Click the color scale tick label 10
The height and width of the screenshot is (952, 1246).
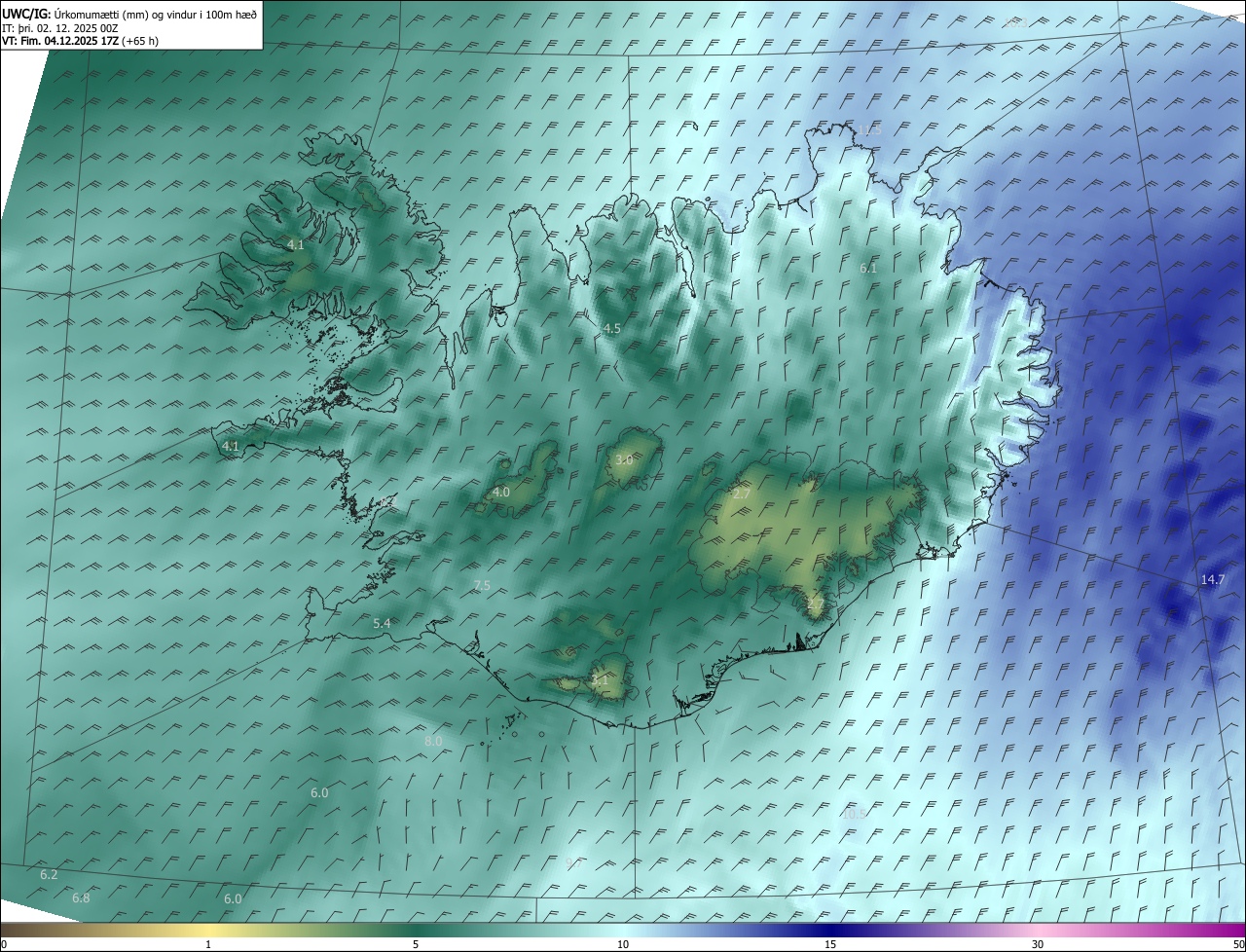pos(623,944)
